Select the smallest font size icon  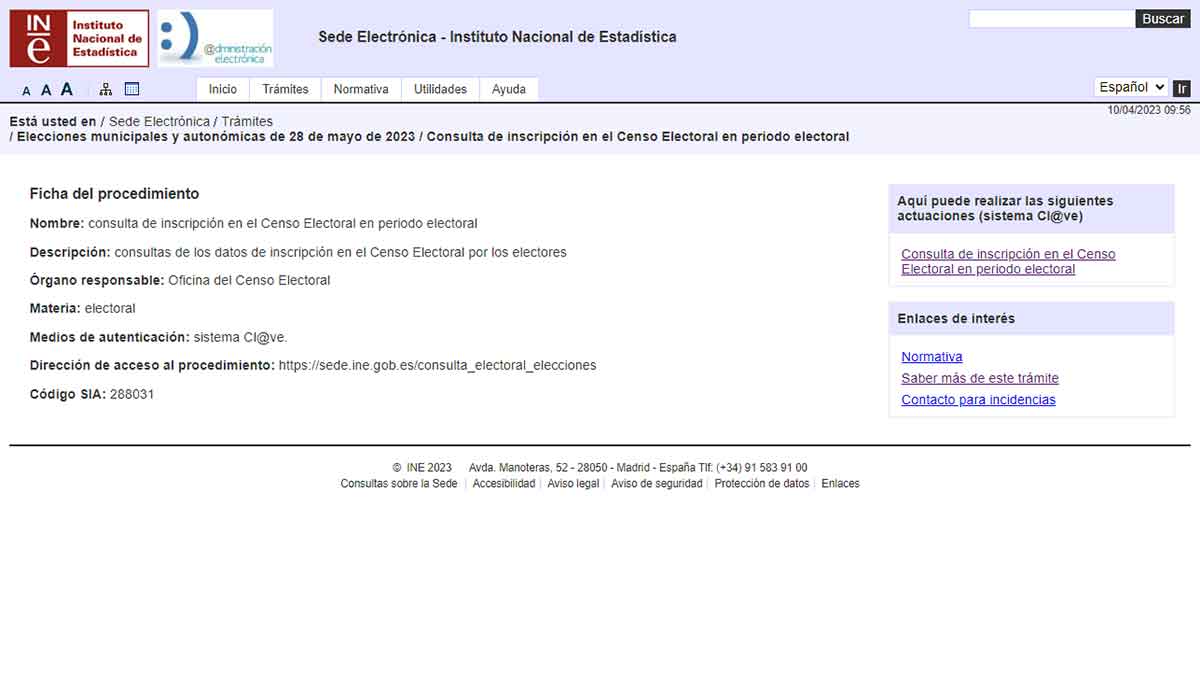[26, 90]
